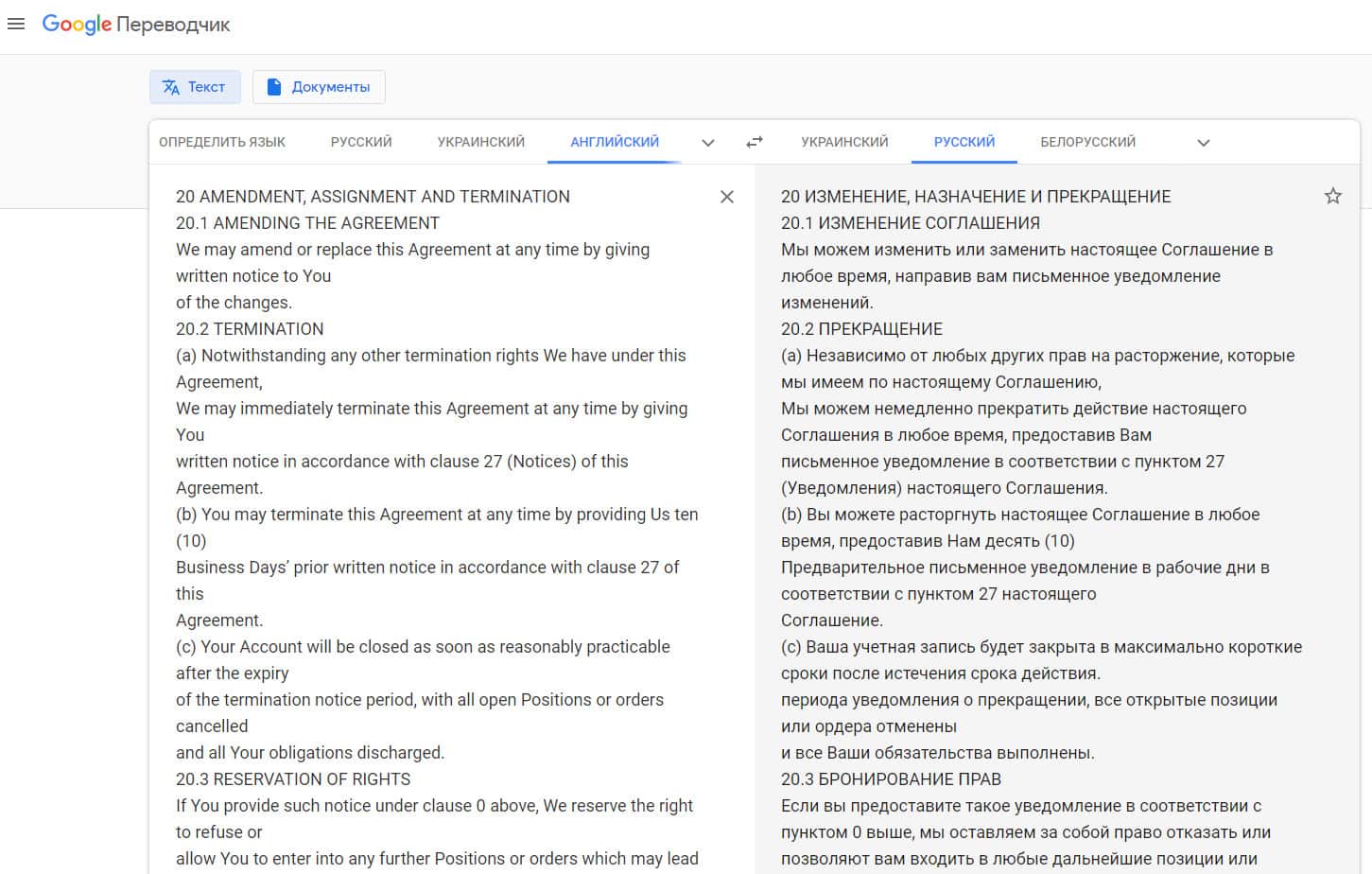Expand the source language list chevron
Image resolution: width=1372 pixels, height=874 pixels.
tap(707, 143)
